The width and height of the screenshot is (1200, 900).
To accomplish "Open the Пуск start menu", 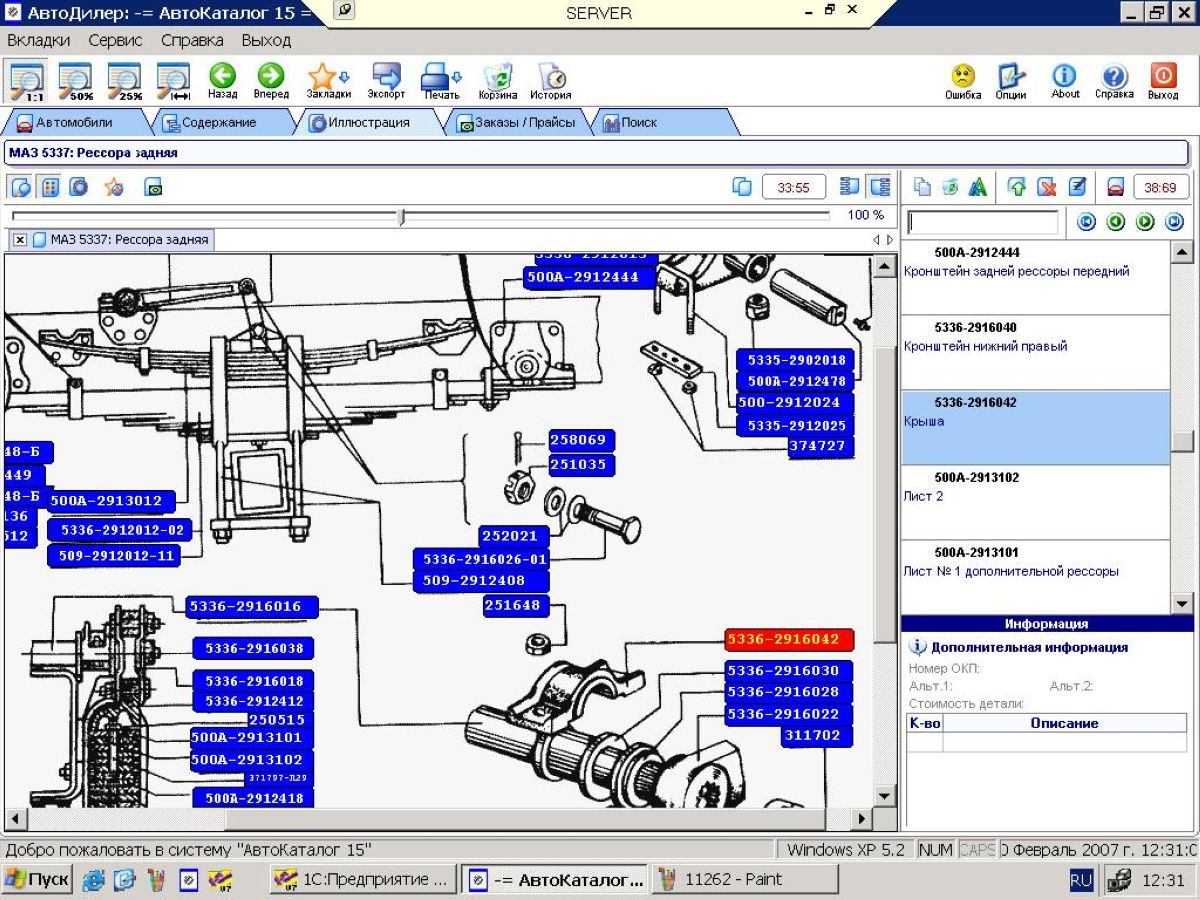I will point(37,880).
